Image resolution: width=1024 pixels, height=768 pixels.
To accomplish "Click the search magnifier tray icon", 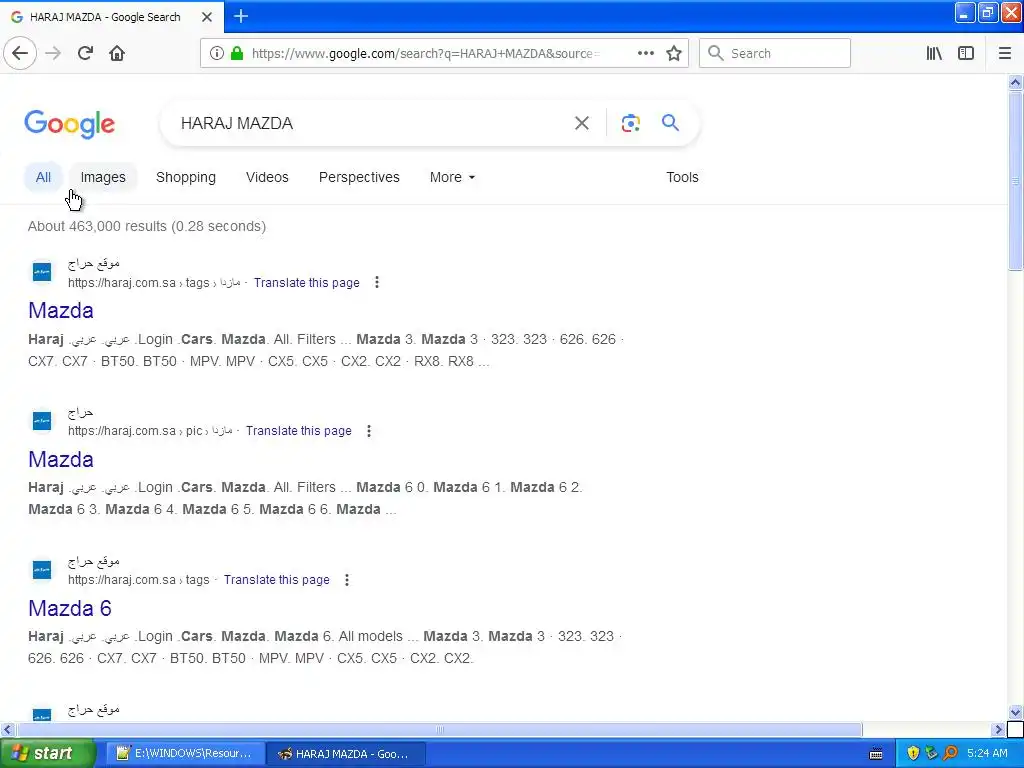I will coord(950,753).
